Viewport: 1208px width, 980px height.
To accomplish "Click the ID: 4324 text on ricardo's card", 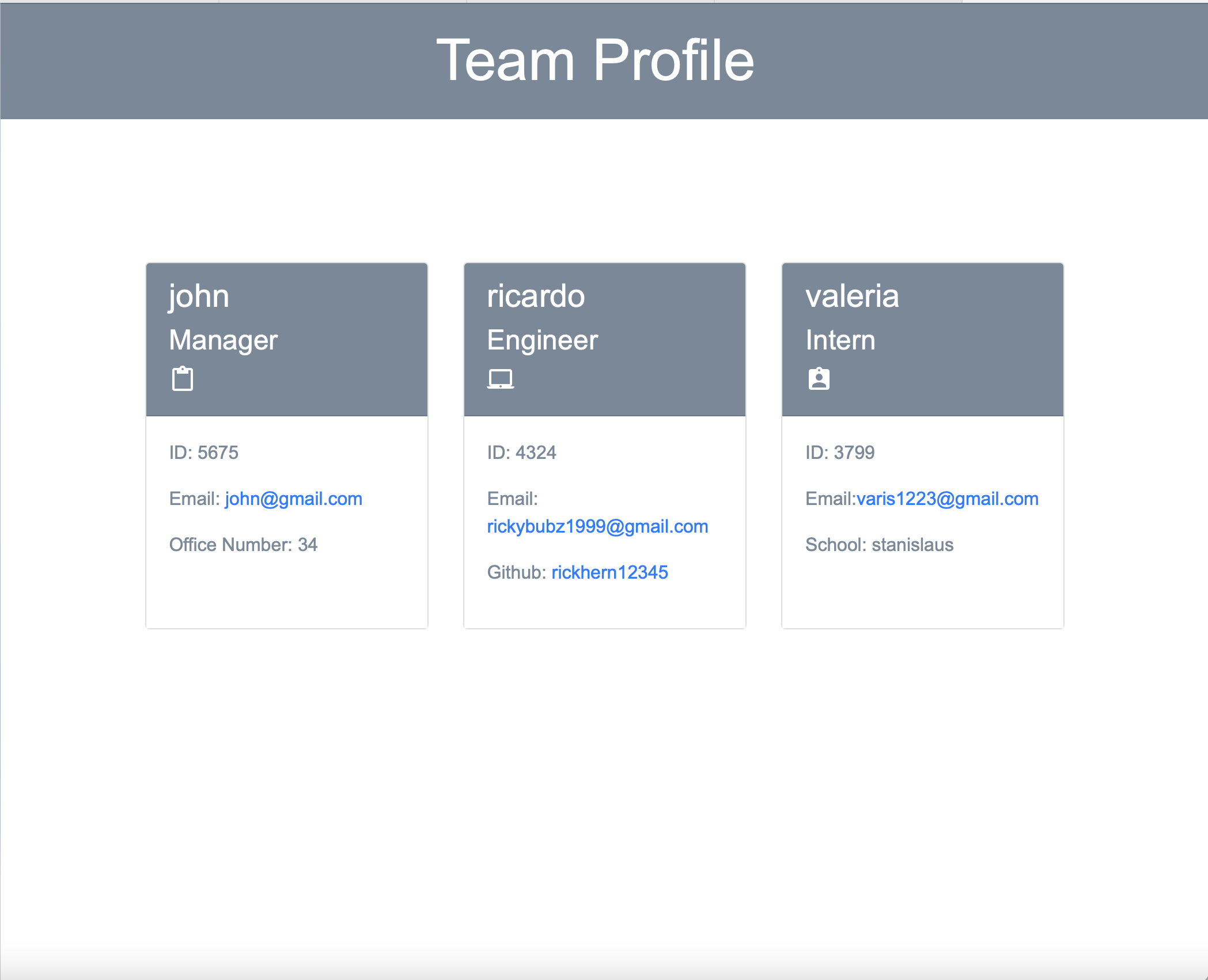I will [521, 453].
